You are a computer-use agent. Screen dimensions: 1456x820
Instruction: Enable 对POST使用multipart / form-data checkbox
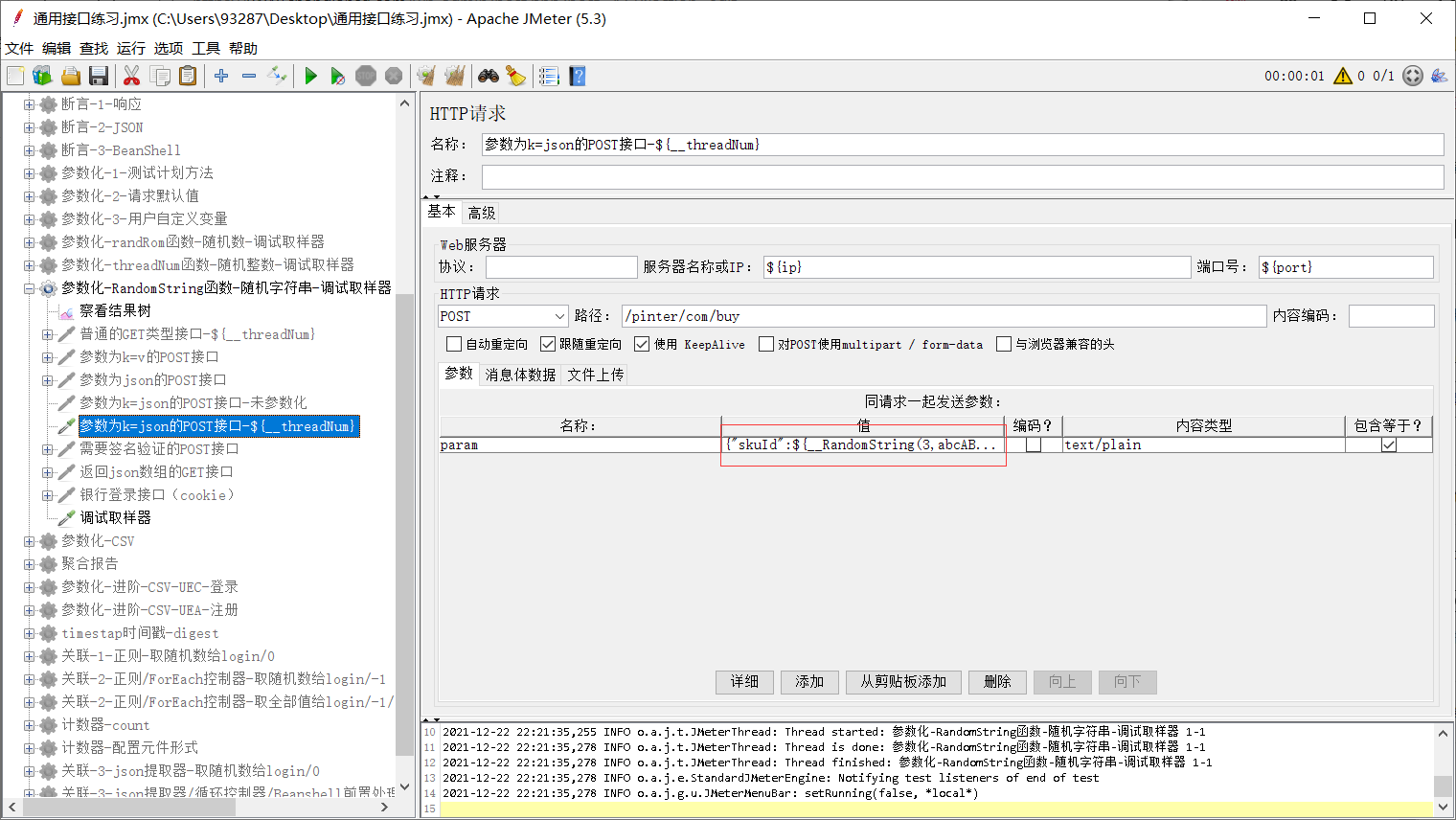pyautogui.click(x=766, y=344)
